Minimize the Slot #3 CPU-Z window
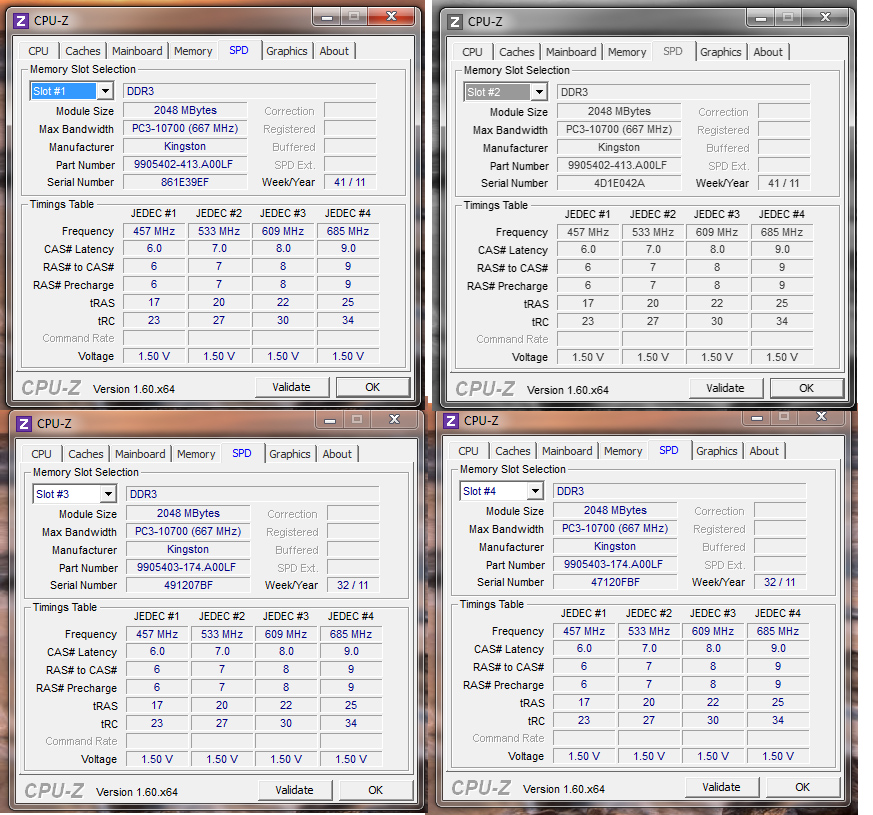Viewport: 873px width, 815px height. pos(330,420)
